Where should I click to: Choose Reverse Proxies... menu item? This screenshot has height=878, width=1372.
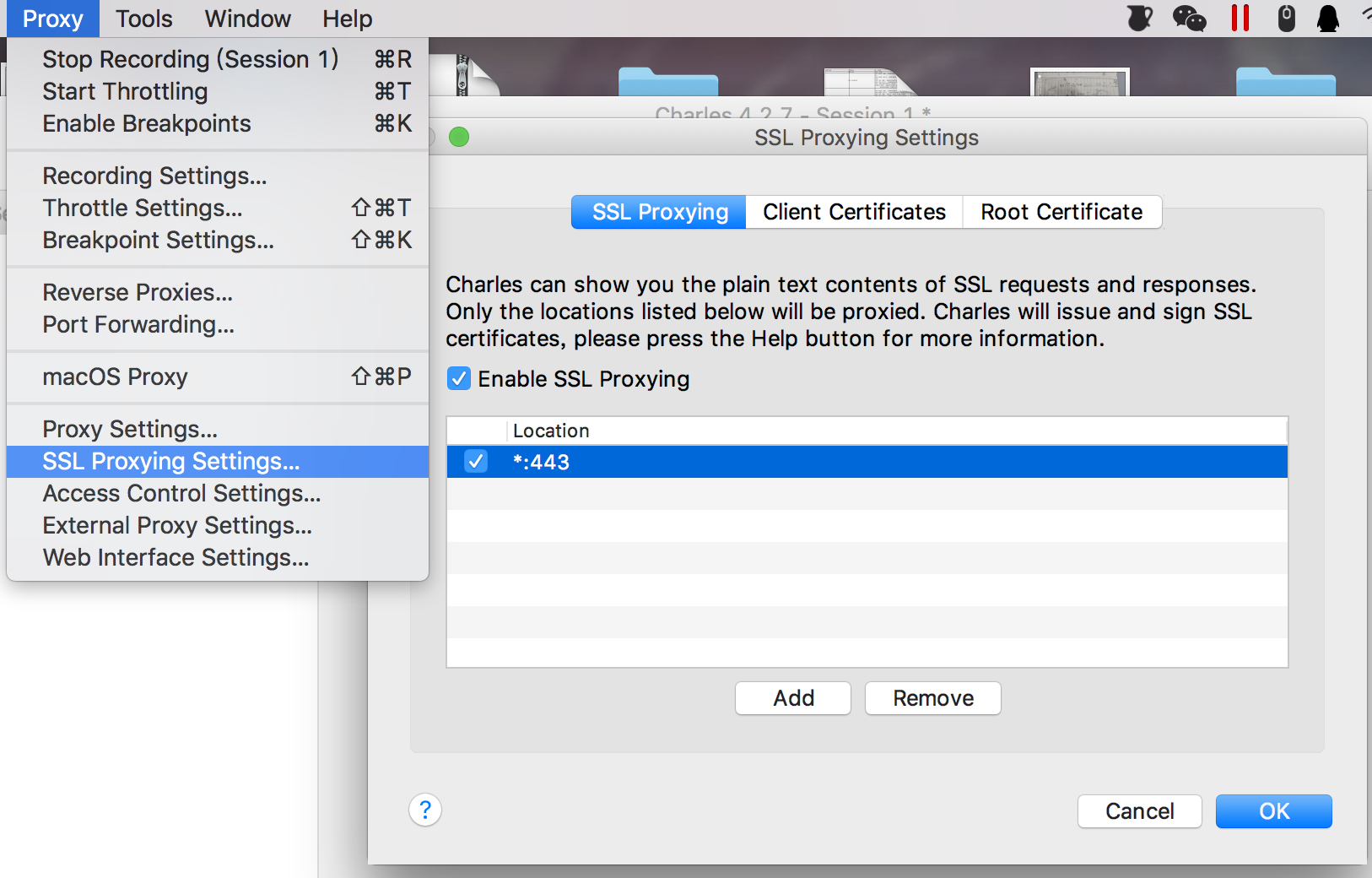tap(218, 292)
